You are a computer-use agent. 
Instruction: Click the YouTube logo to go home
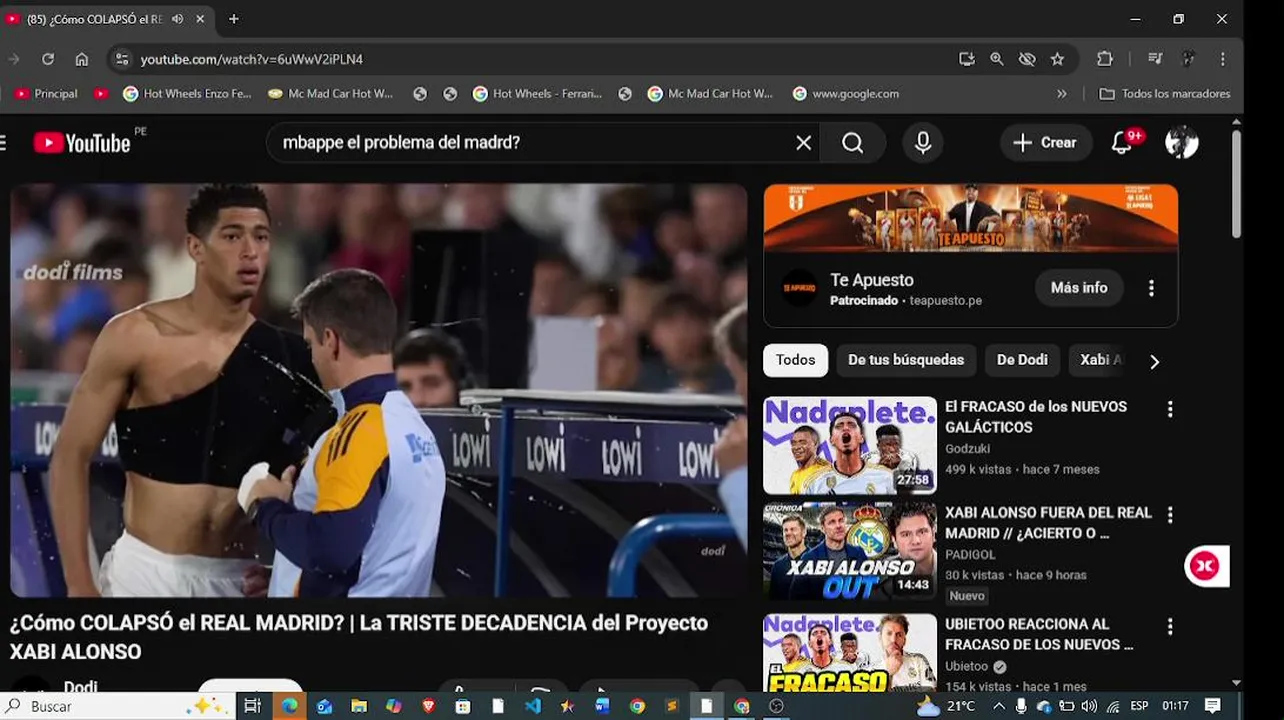[x=82, y=143]
